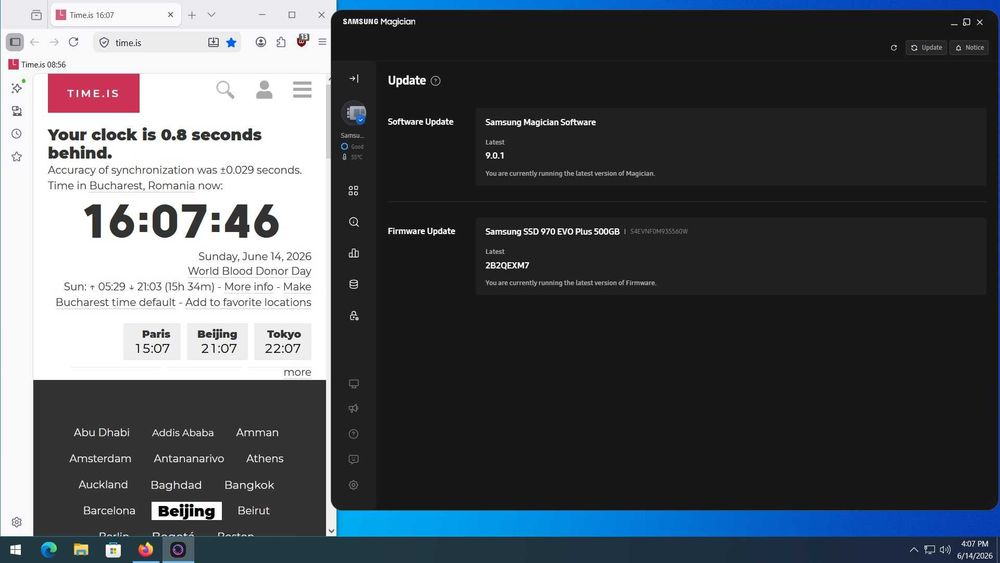1000x563 pixels.
Task: Click the Firefox View icon left of tabs
Action: click(36, 15)
